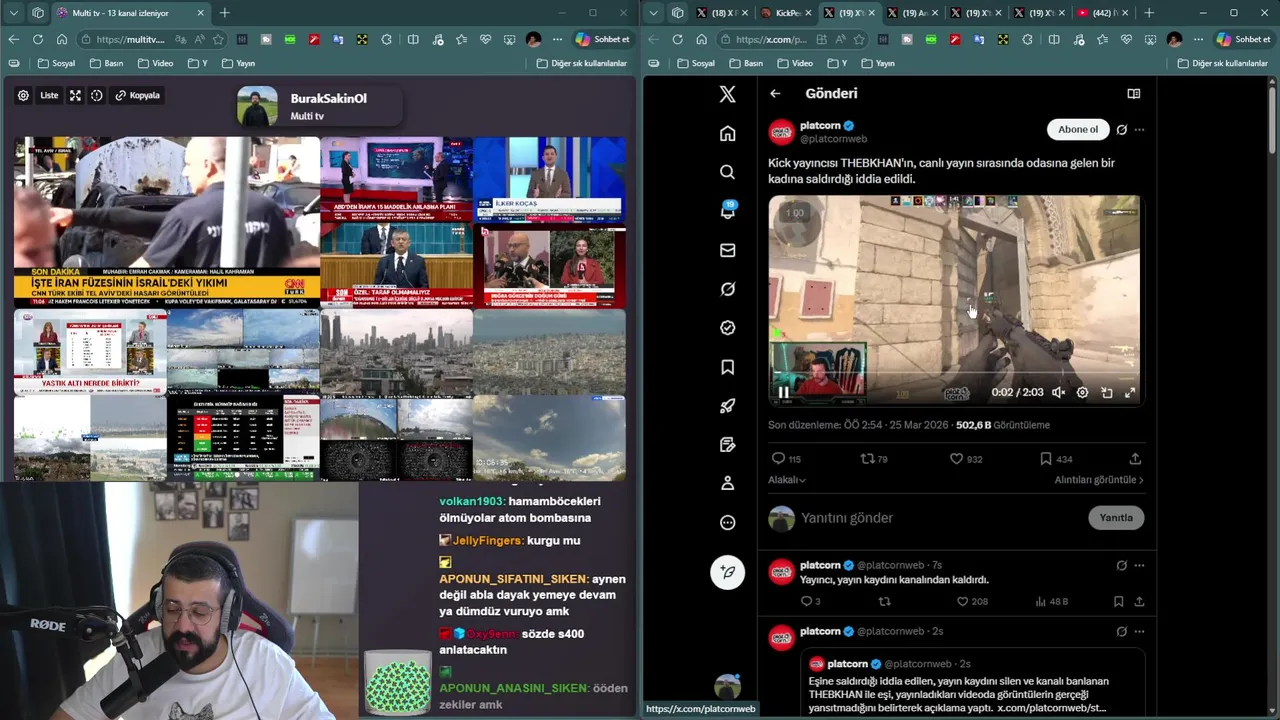Toggle split screen in right browser toolbar
This screenshot has height=720, width=1280.
pyautogui.click(x=1053, y=39)
